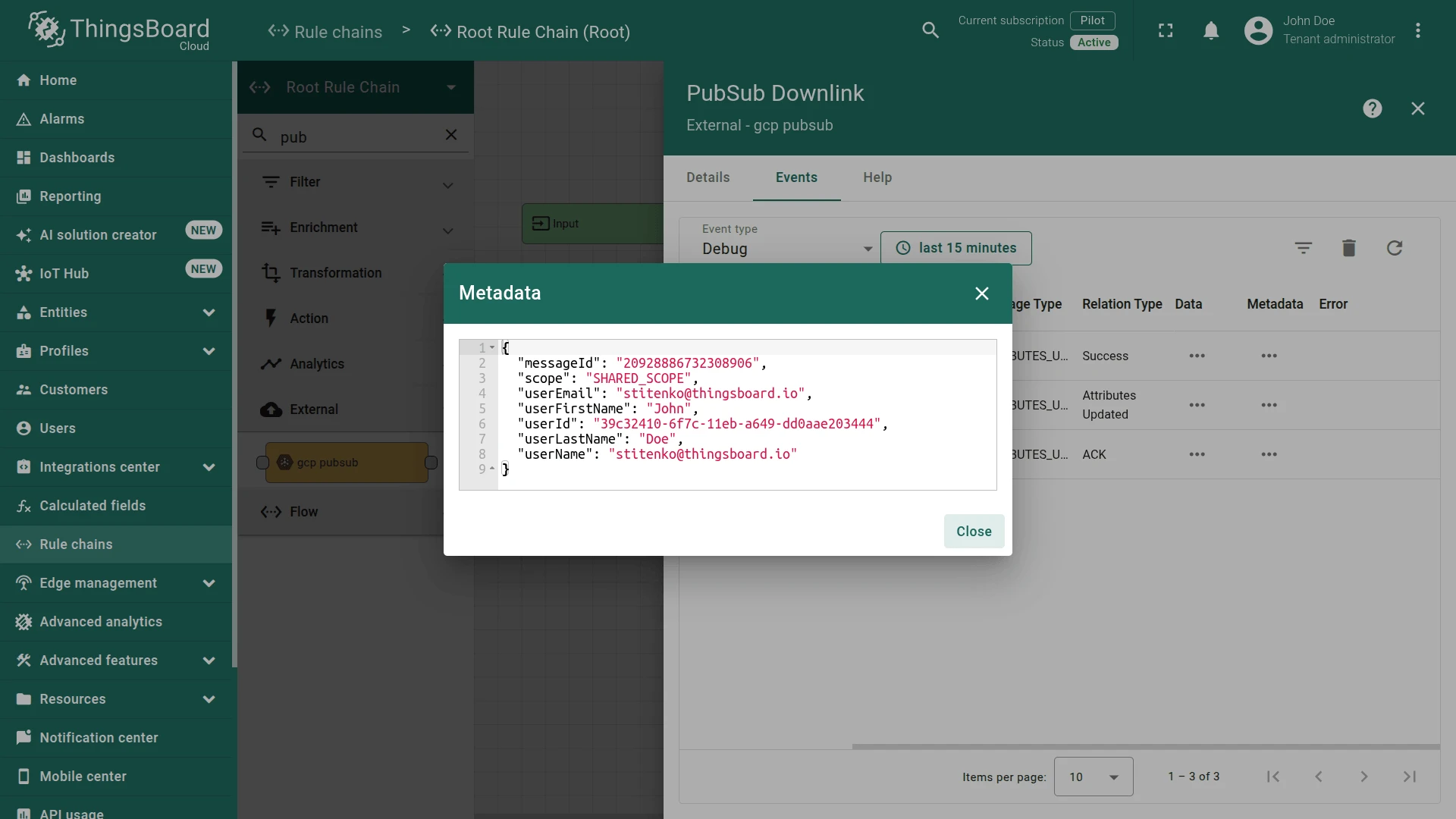The image size is (1456, 819).
Task: Click the node search field
Action: pos(356,136)
